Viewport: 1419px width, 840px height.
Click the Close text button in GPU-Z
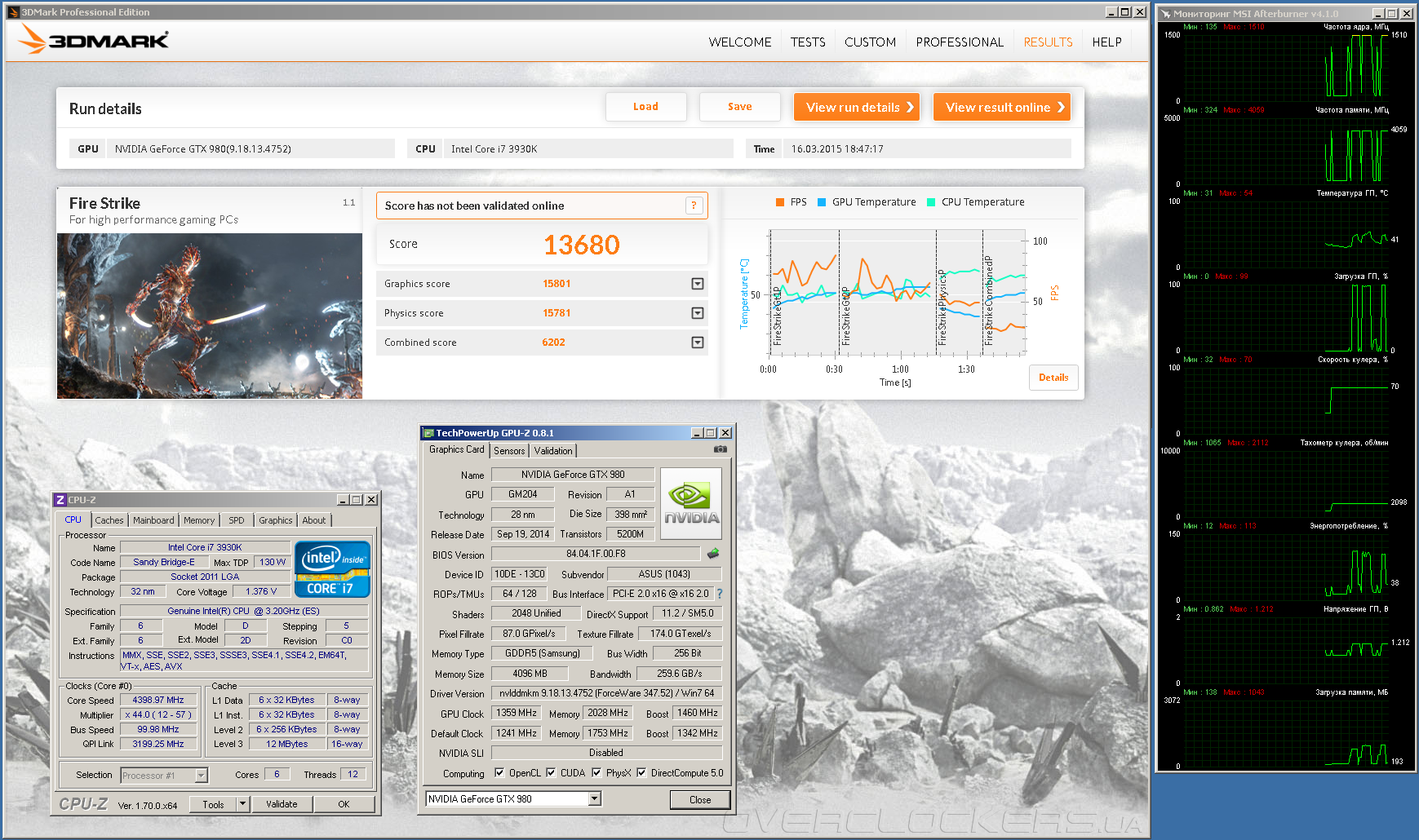pyautogui.click(x=700, y=800)
